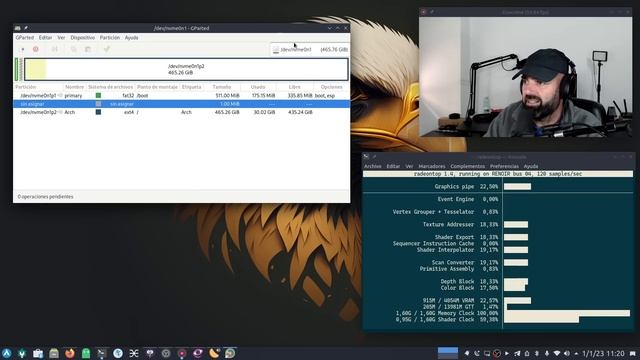Click the New partition icon in GParted toolbar
640x360 pixels.
point(22,49)
